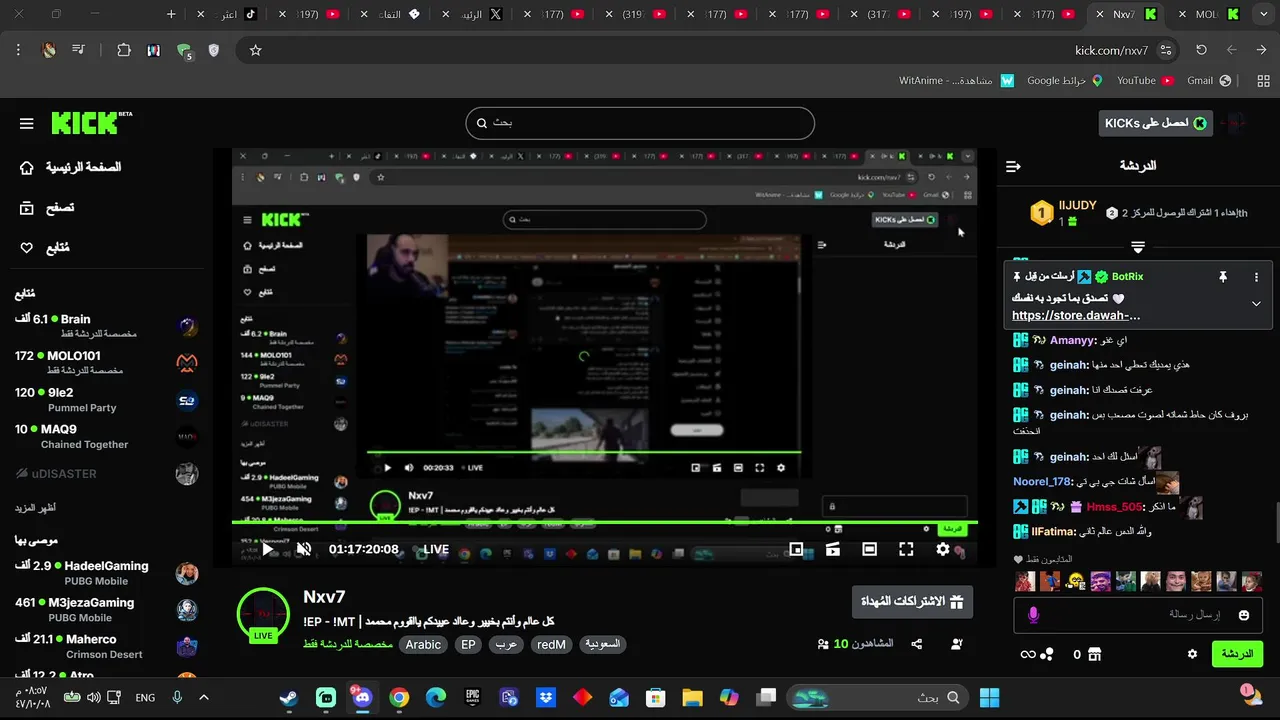This screenshot has width=1280, height=720.
Task: Open MAQ9 Chained Together channel
Action: 106,437
